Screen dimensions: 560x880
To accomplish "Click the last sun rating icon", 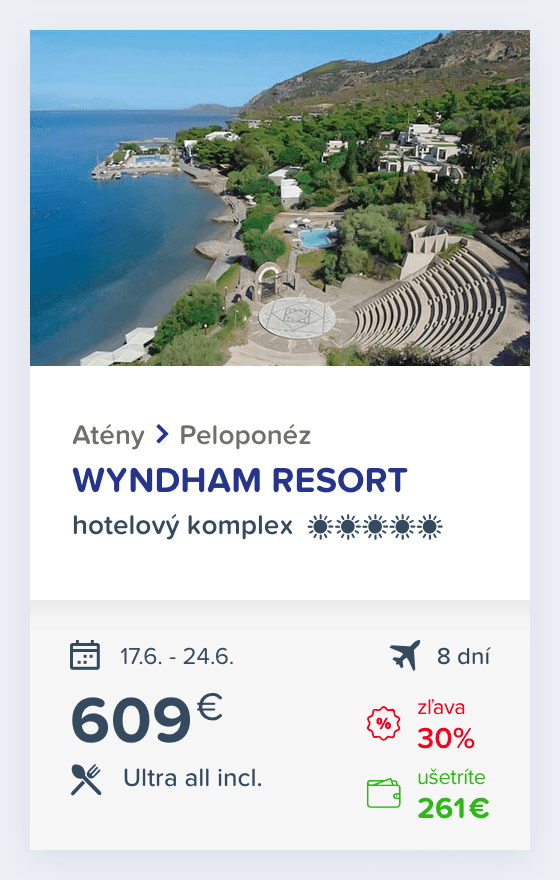I will (430, 527).
